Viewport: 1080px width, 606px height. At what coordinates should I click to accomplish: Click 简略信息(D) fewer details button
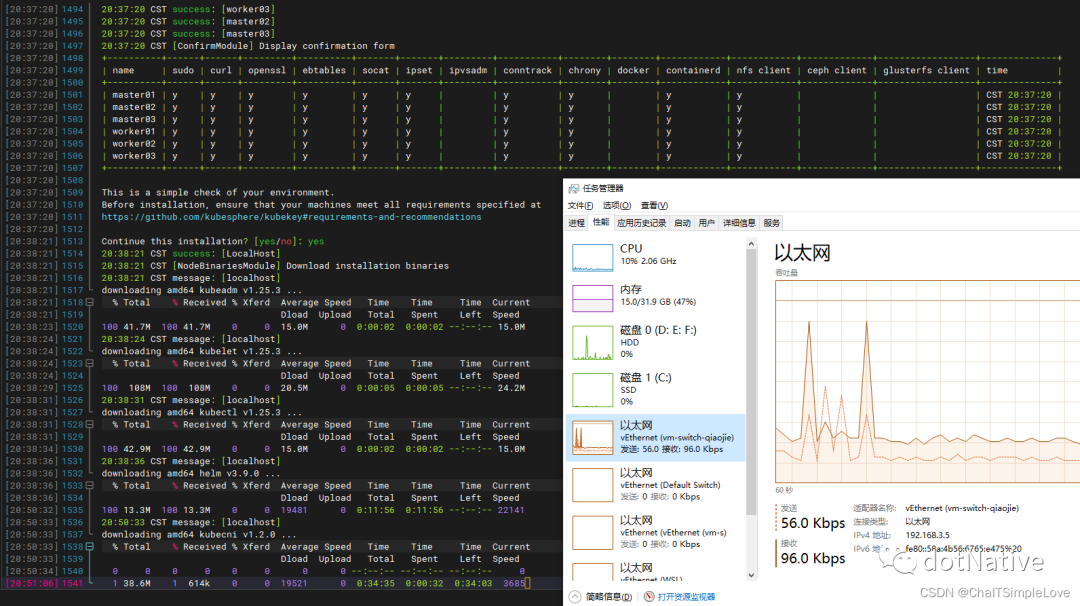609,596
